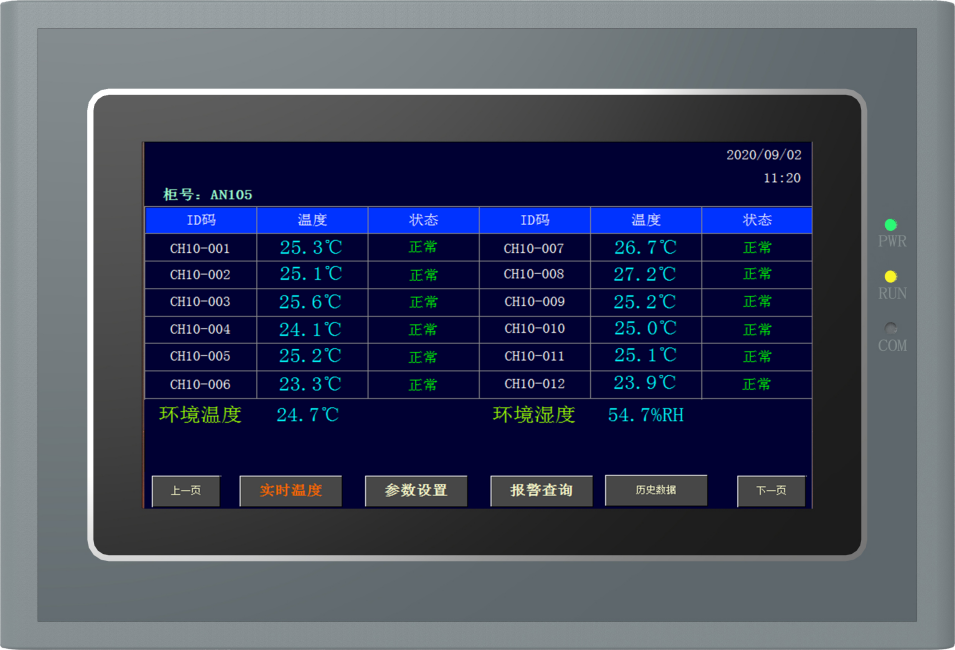Select the CH10-007 ID cell

pyautogui.click(x=534, y=248)
